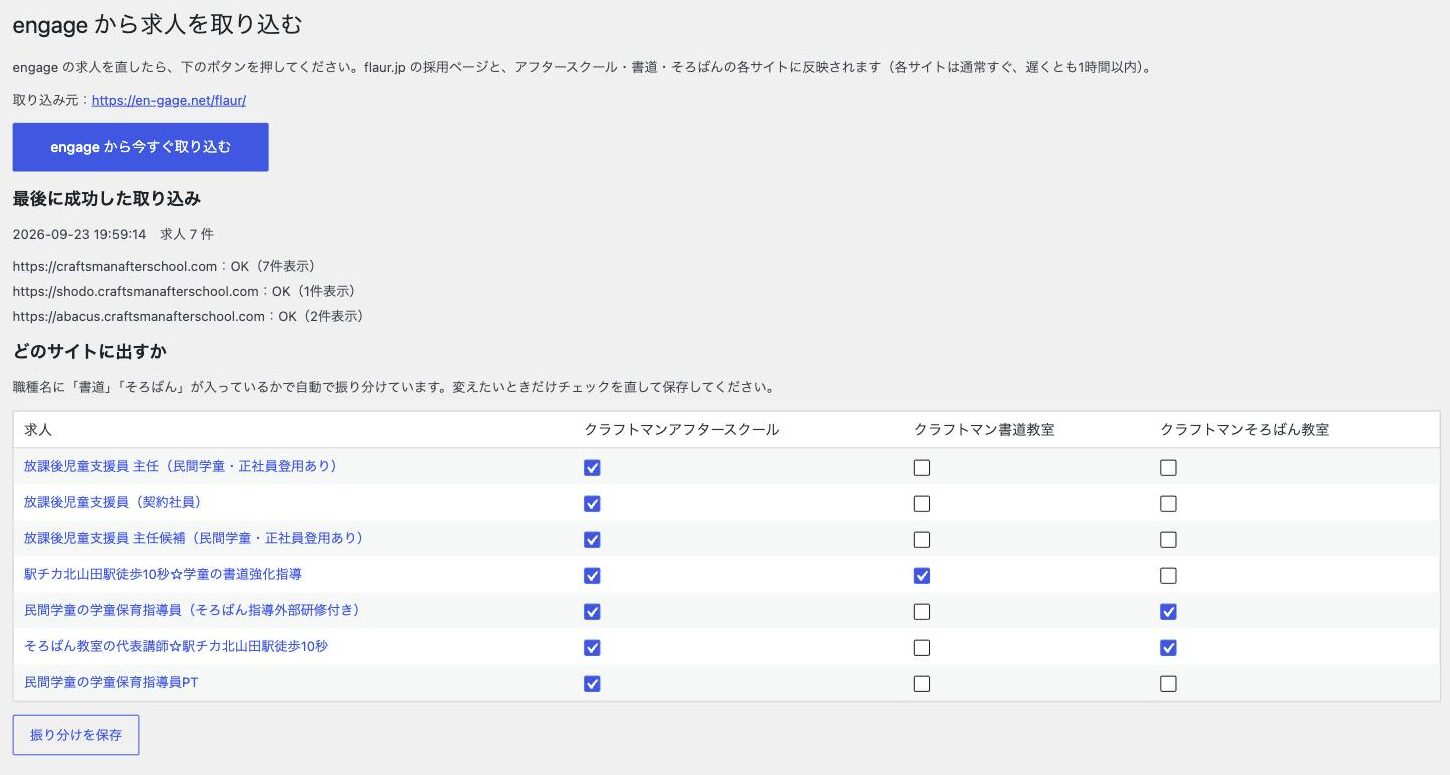The width and height of the screenshot is (1450, 775).
Task: Save assignments with 振り分けを保存 button
Action: click(x=76, y=735)
